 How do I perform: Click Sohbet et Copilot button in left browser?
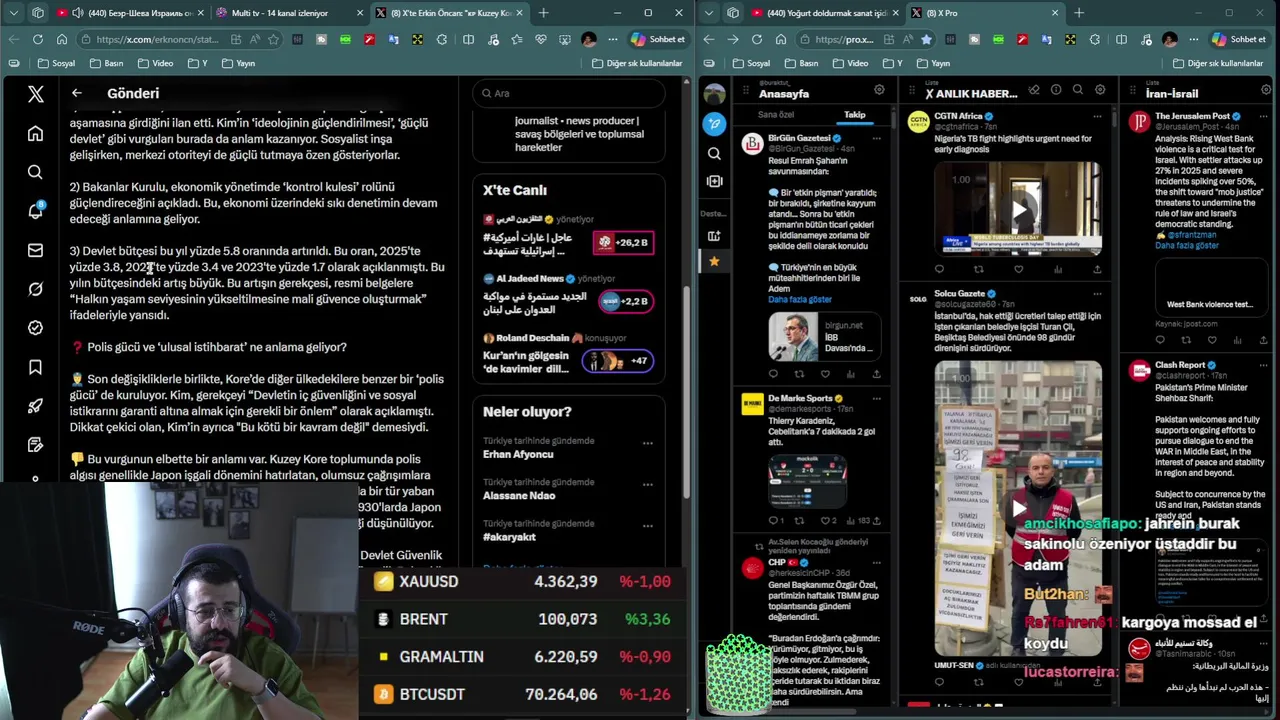658,39
